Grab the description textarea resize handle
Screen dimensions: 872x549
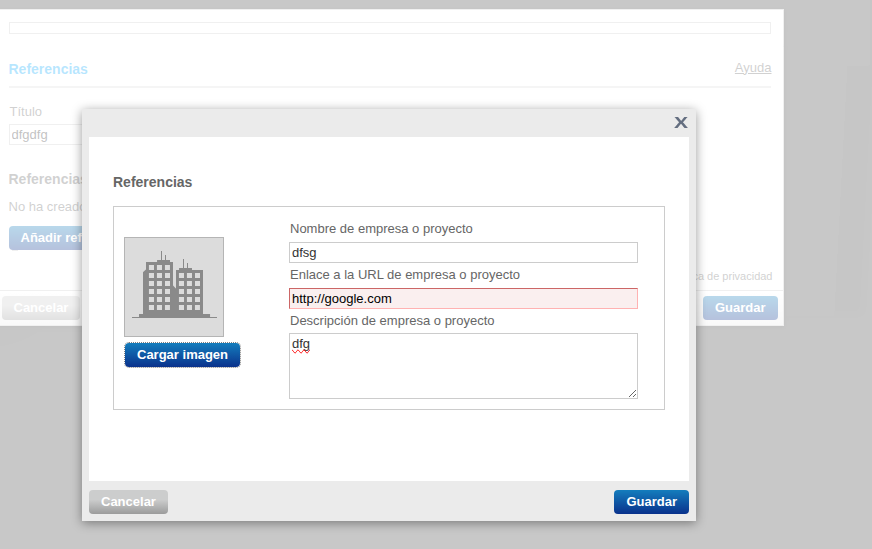[632, 394]
